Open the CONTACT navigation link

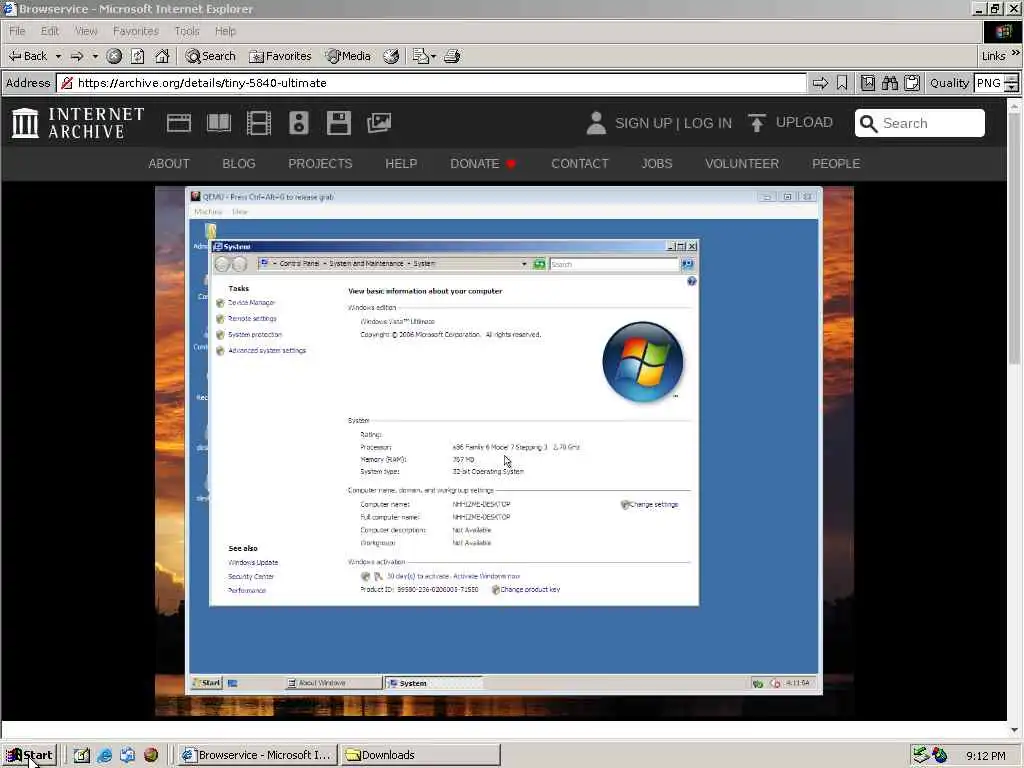pos(580,163)
